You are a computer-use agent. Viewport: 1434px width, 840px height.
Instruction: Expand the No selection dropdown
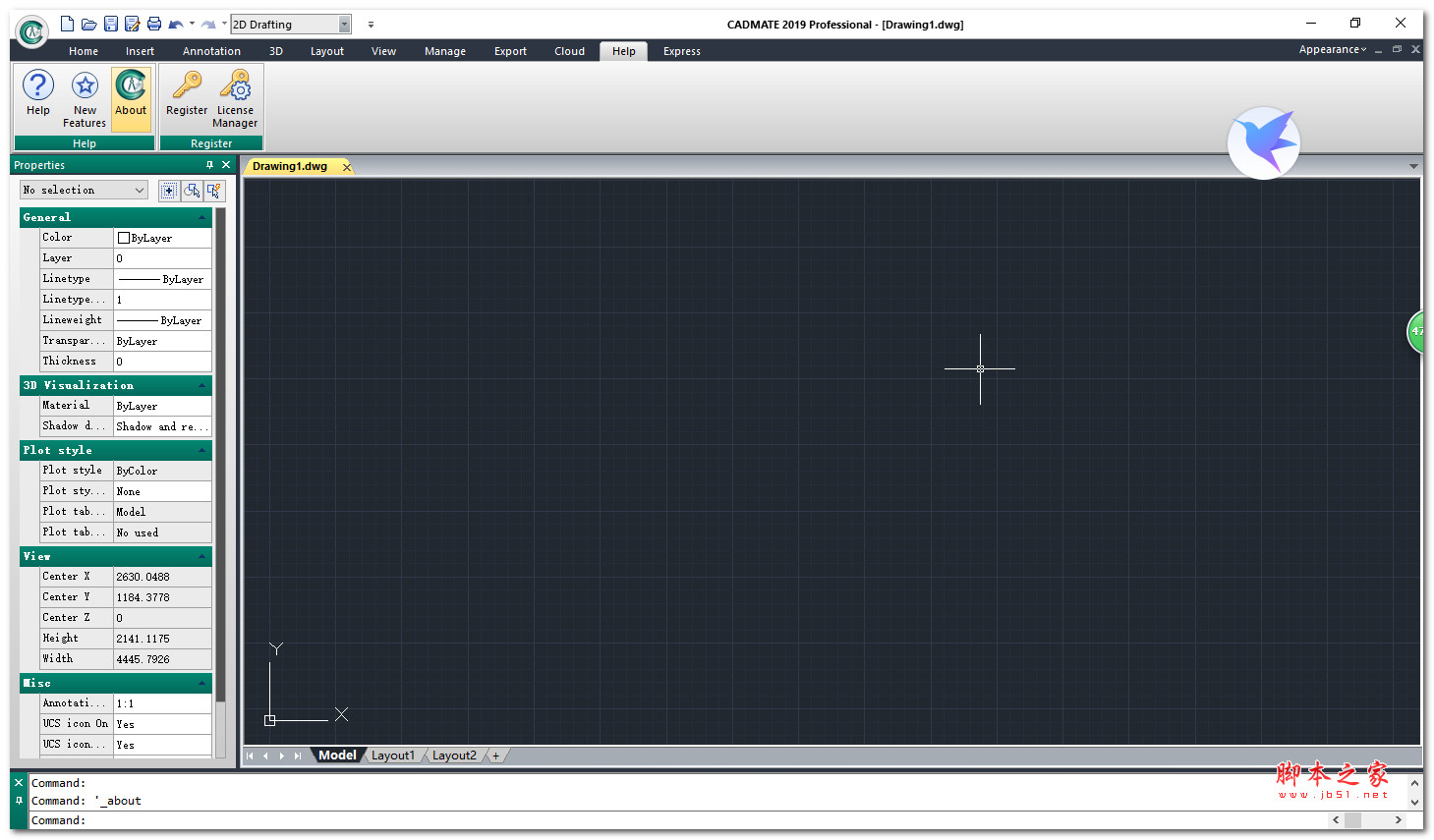(x=139, y=191)
